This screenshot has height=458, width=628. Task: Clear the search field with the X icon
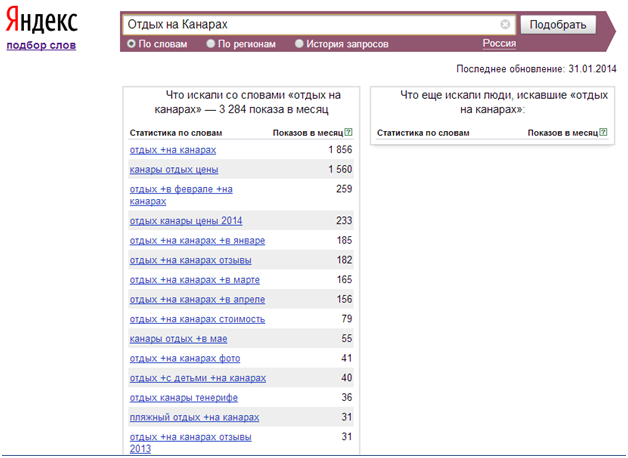point(505,24)
